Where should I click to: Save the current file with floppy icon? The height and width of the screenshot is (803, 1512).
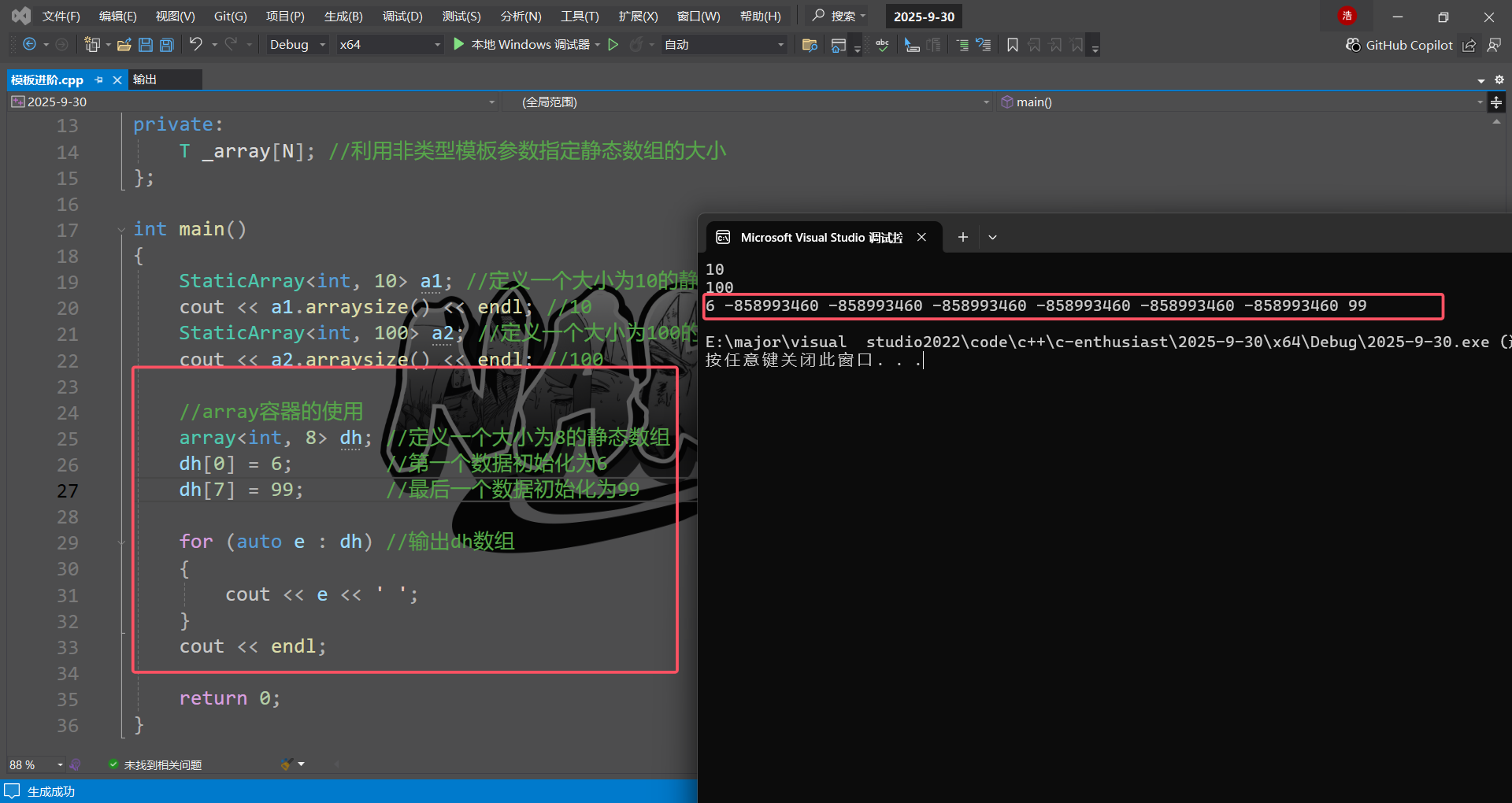(146, 45)
